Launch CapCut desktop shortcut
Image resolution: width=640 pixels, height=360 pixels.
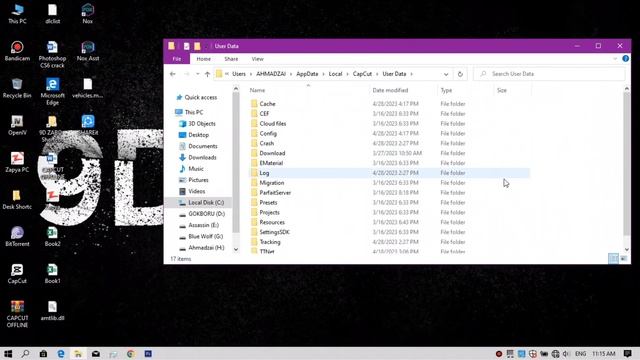coord(17,273)
